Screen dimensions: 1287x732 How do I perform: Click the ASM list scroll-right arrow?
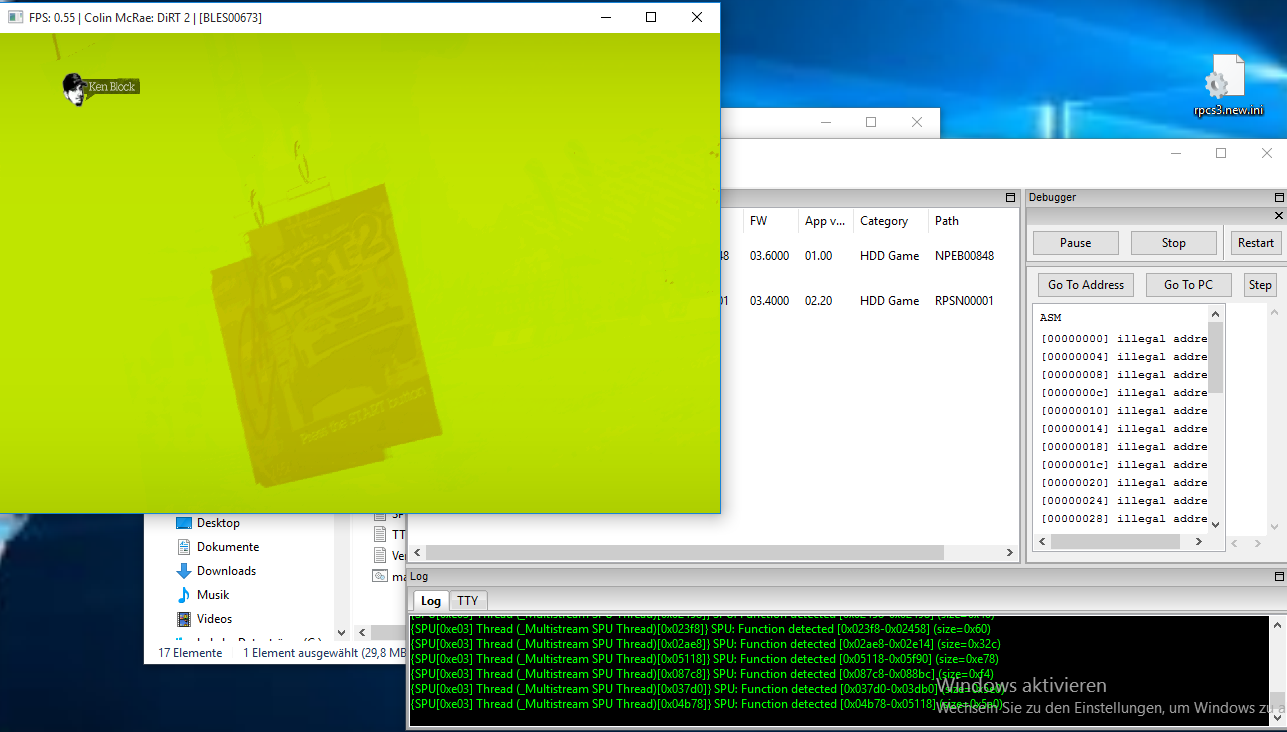(x=1198, y=541)
